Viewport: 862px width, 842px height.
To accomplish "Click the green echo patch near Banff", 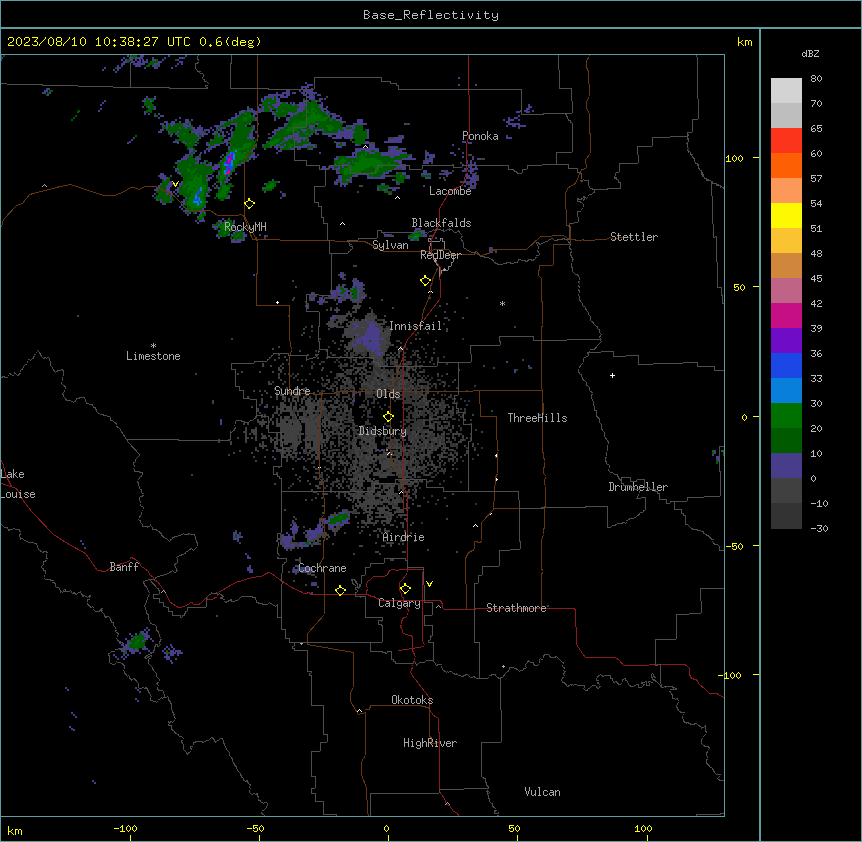I will tap(136, 641).
